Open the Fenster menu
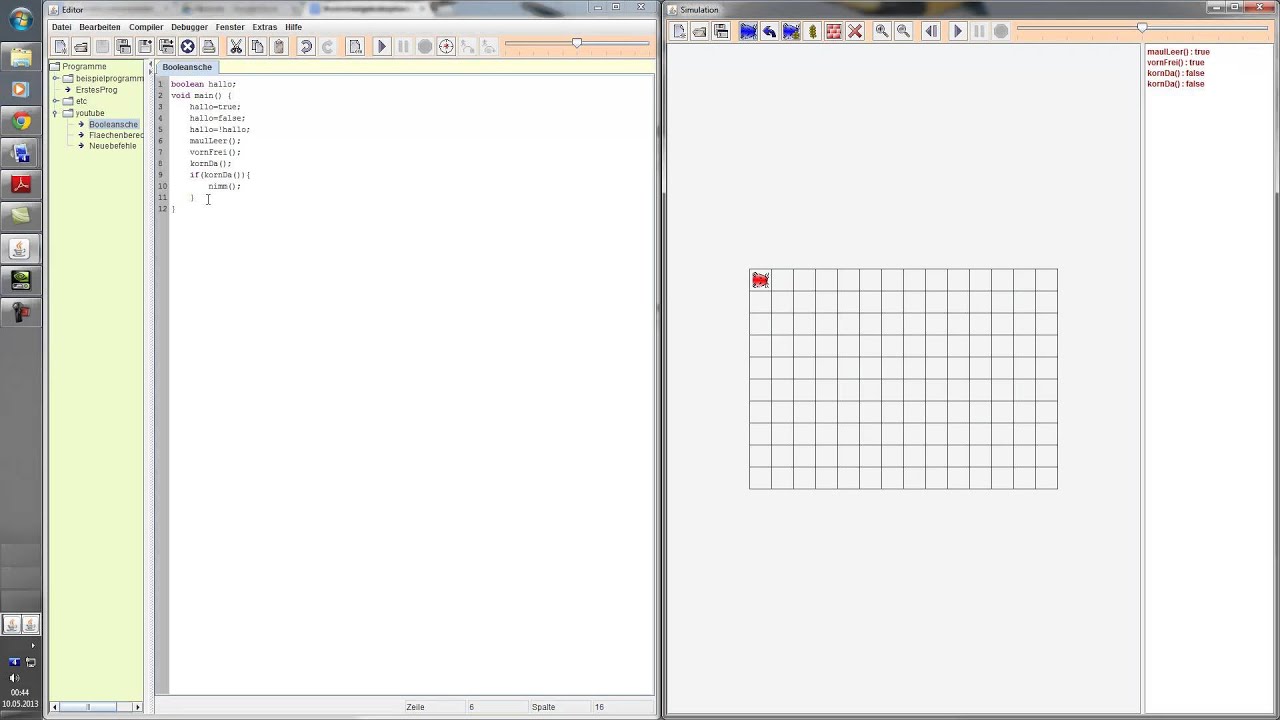This screenshot has height=720, width=1280. click(x=230, y=27)
